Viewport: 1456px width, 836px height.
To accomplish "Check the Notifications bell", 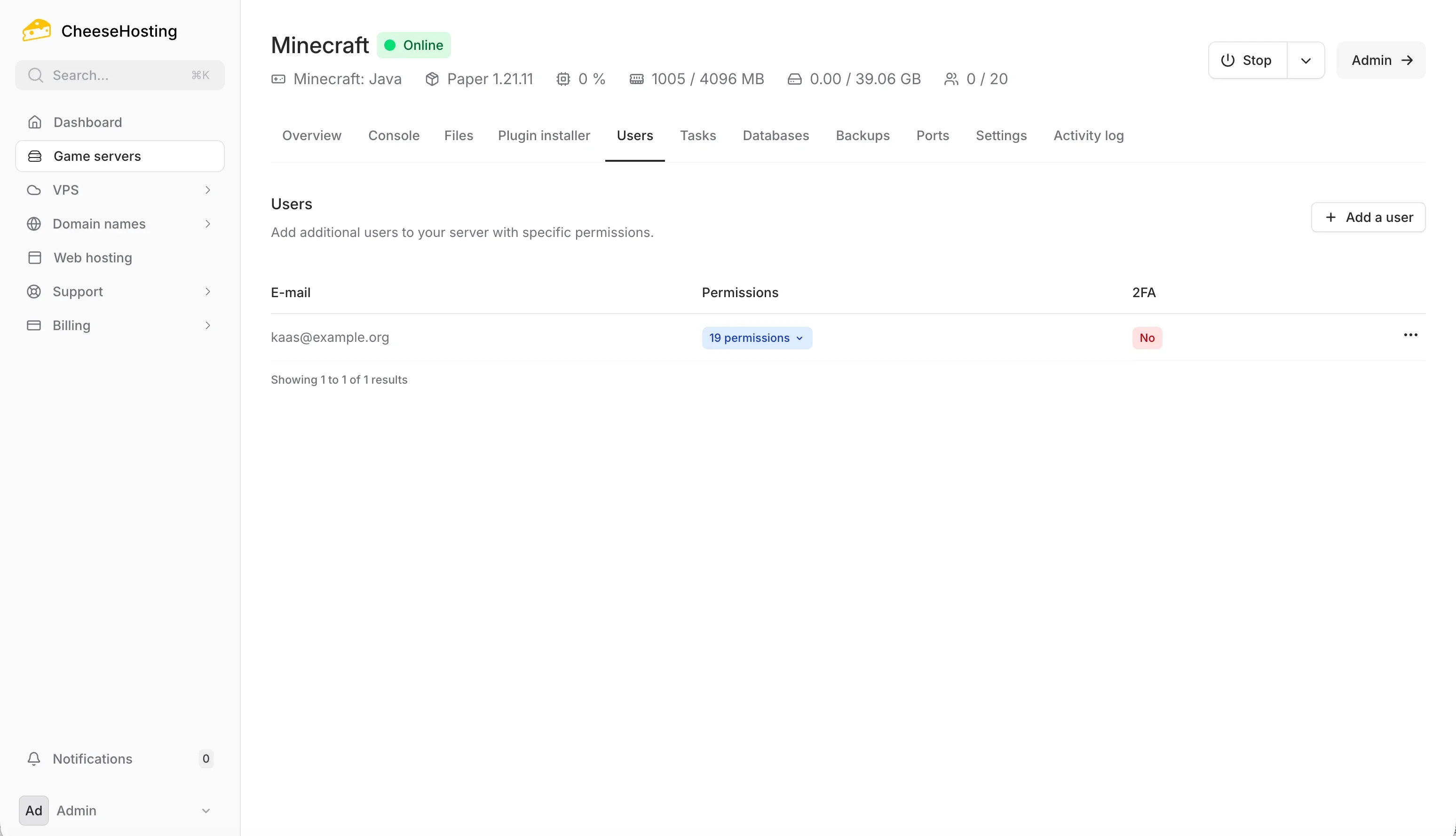I will (93, 758).
